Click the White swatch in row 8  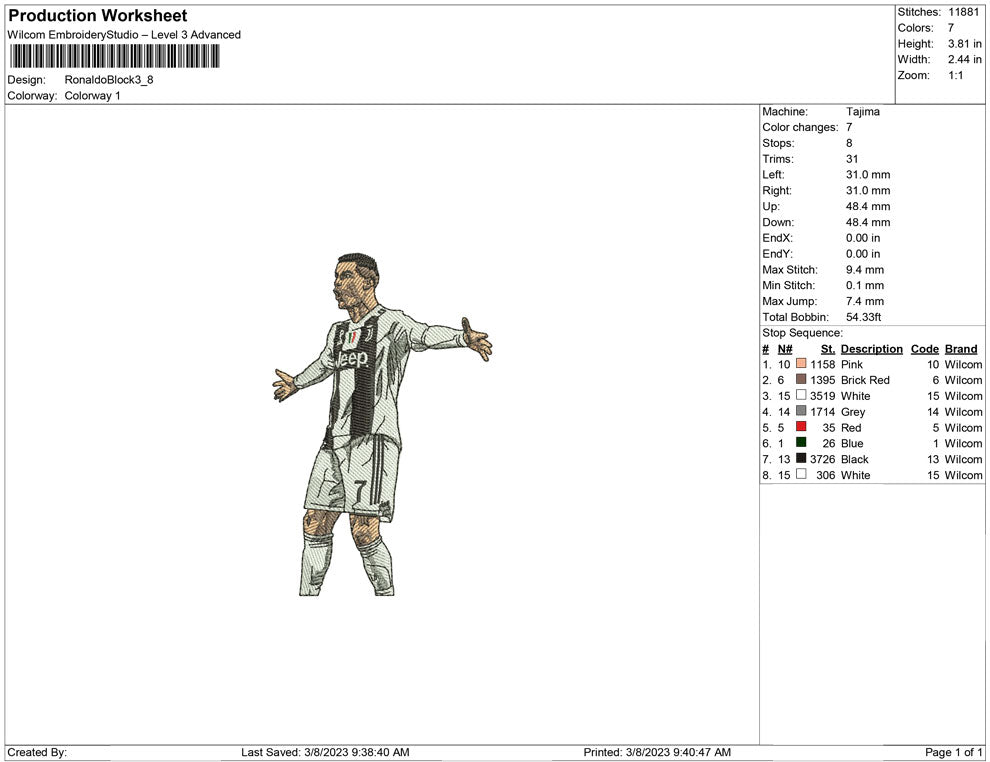[x=801, y=474]
